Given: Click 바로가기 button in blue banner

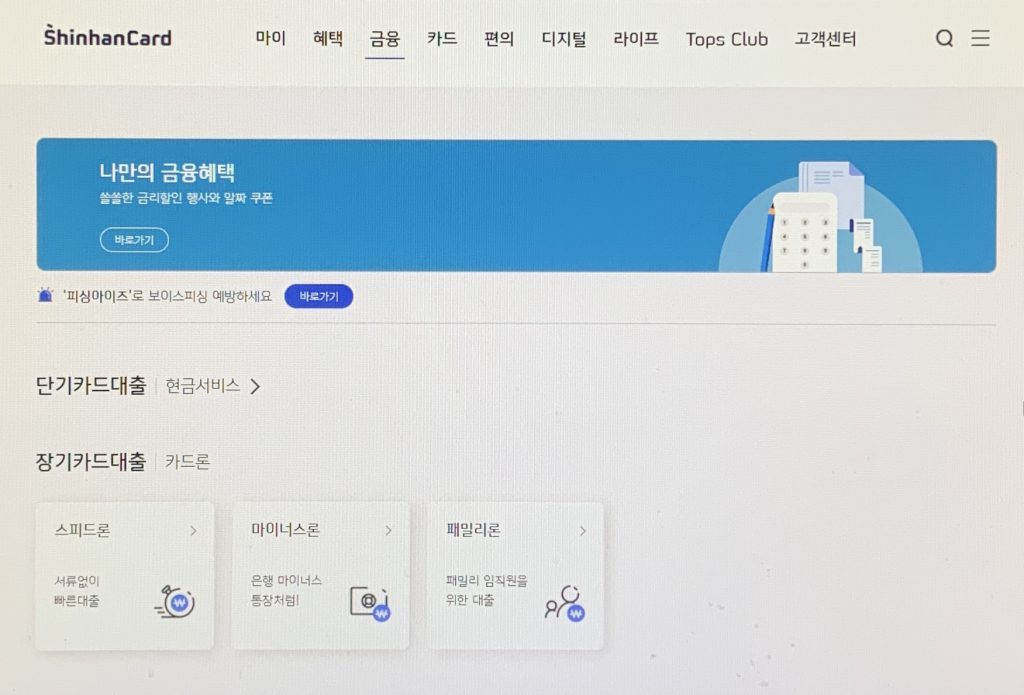Looking at the screenshot, I should coord(135,240).
